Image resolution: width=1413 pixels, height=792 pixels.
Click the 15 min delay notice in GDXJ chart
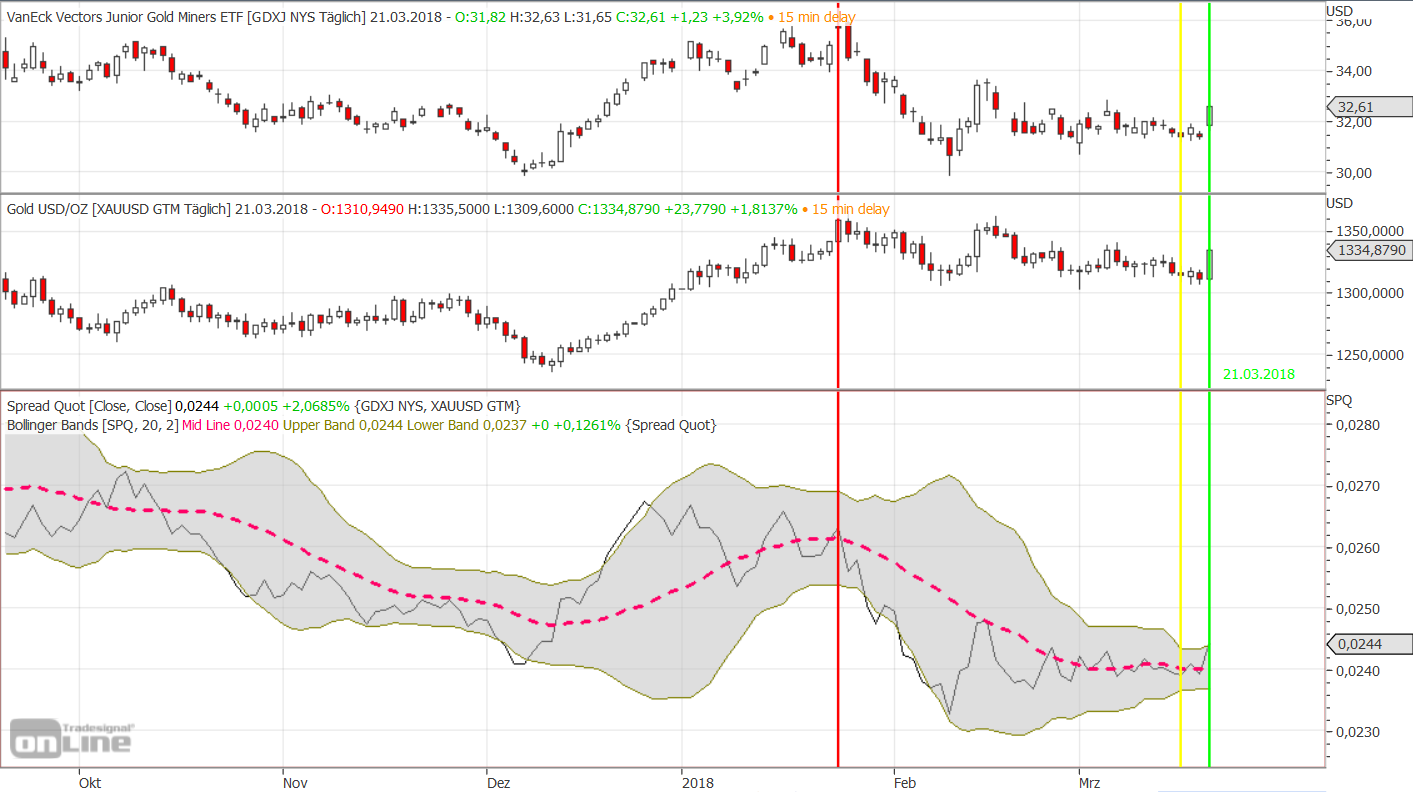point(816,17)
